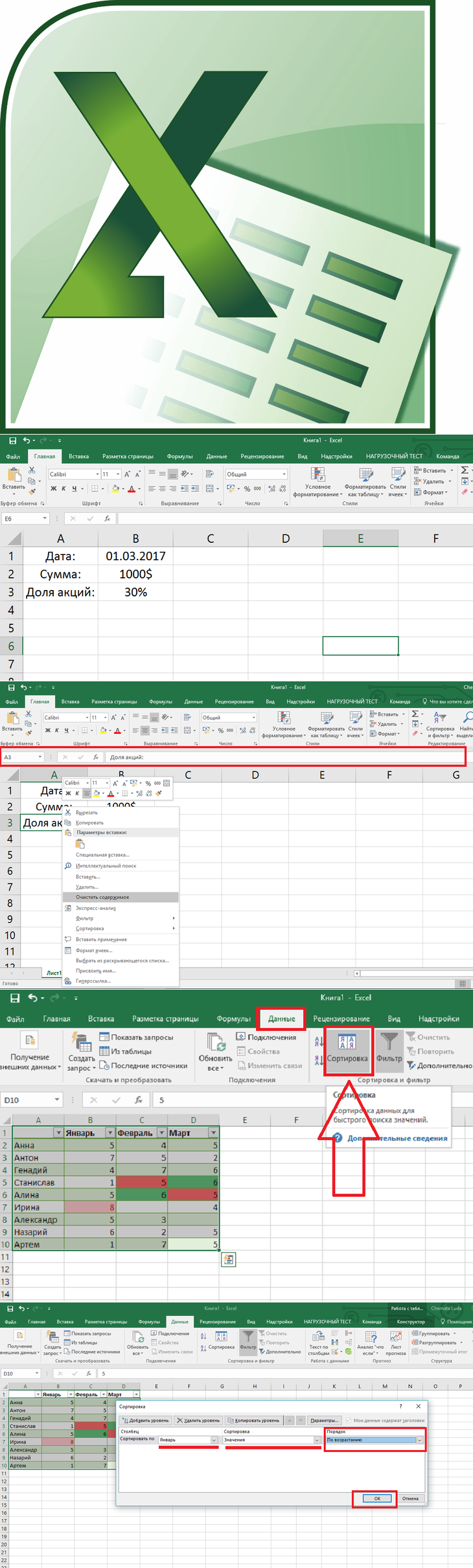This screenshot has width=473, height=1568.
Task: Open the По возрастанию order dropdown
Action: (420, 1440)
